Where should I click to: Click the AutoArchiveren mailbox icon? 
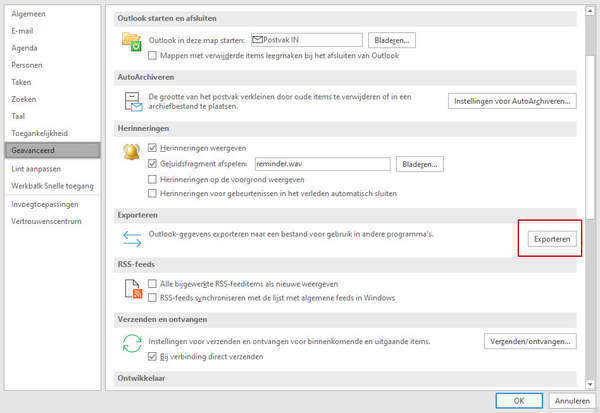(x=133, y=101)
